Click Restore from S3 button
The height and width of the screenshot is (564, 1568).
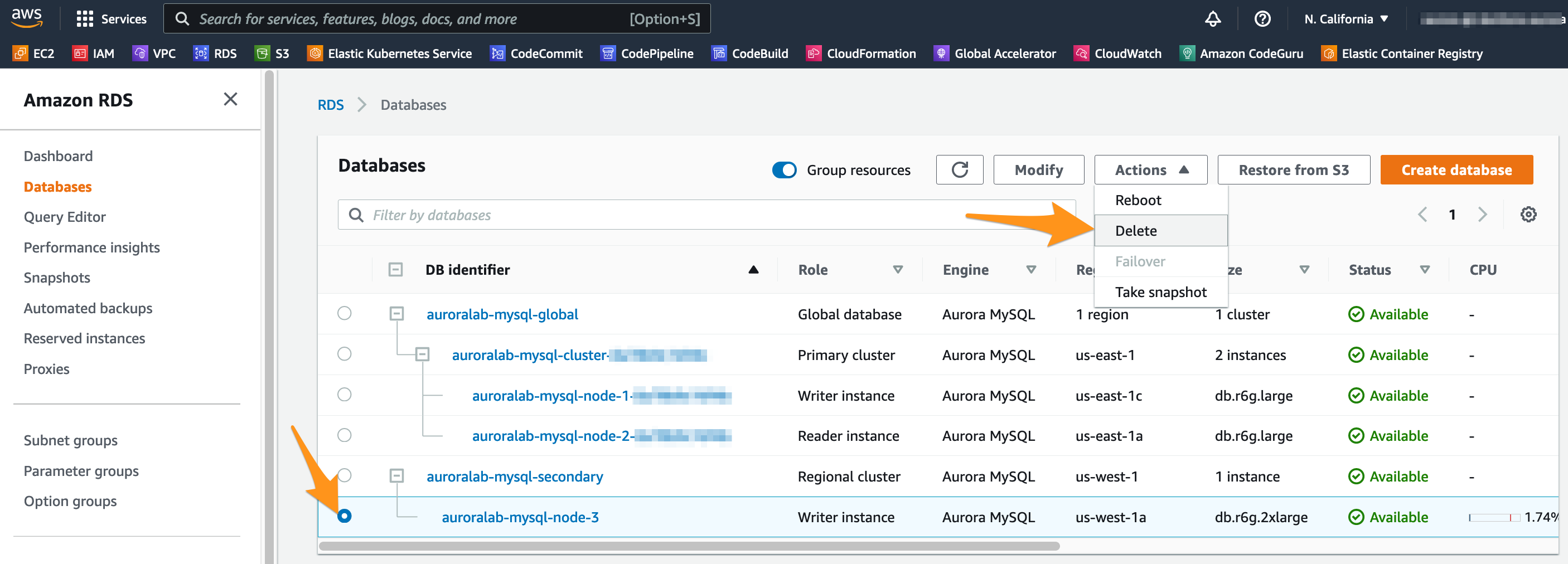pos(1294,170)
